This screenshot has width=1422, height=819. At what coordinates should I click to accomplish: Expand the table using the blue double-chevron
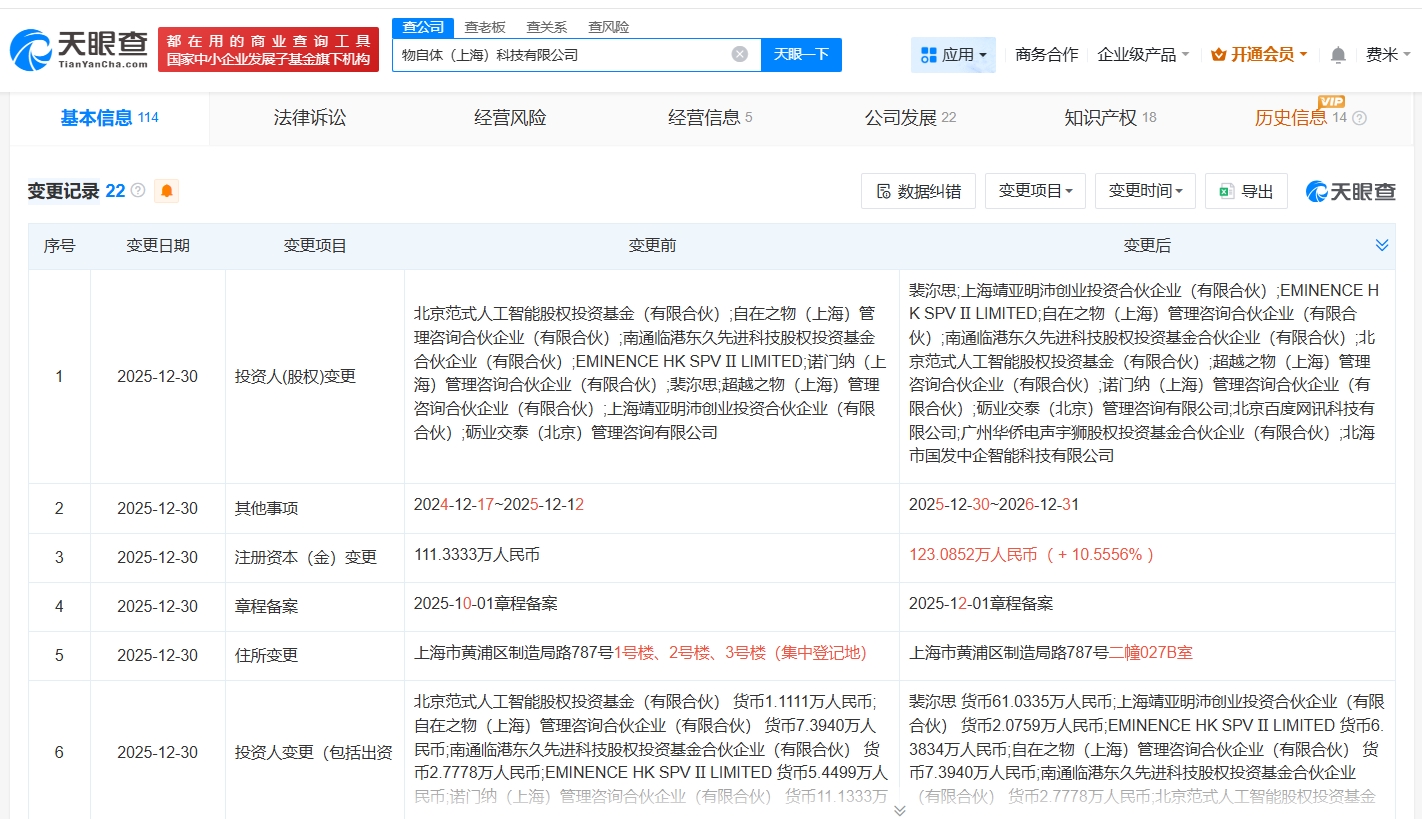point(1381,245)
